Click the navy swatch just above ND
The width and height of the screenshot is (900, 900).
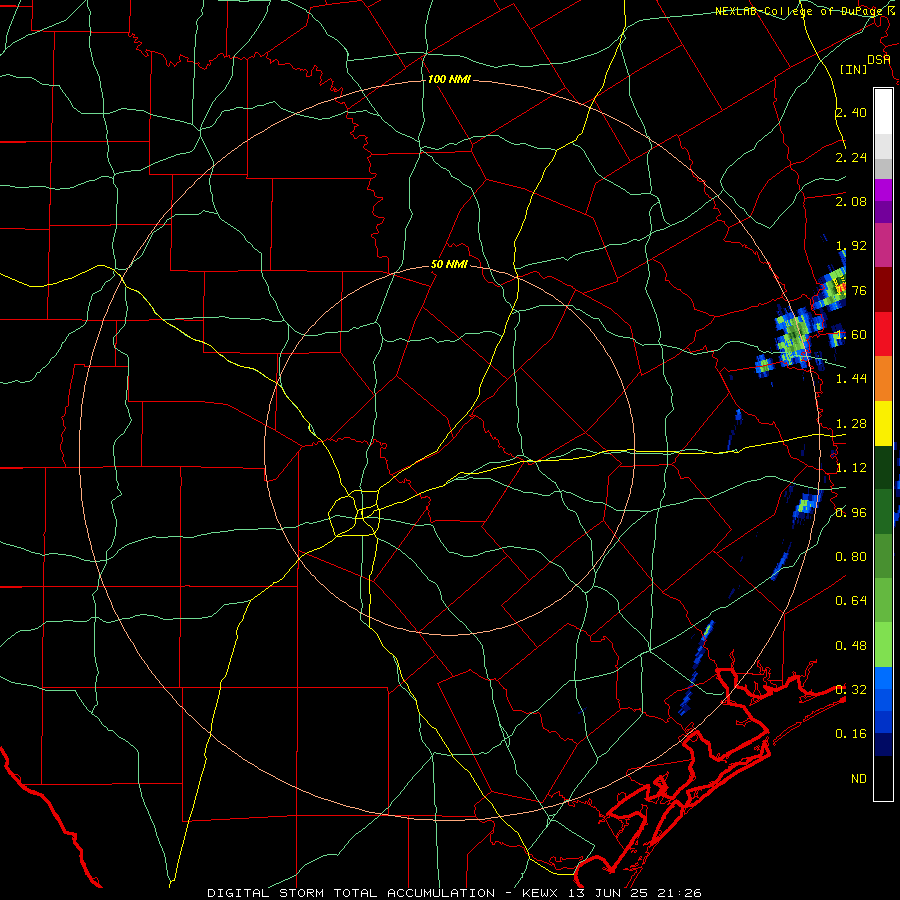[883, 744]
